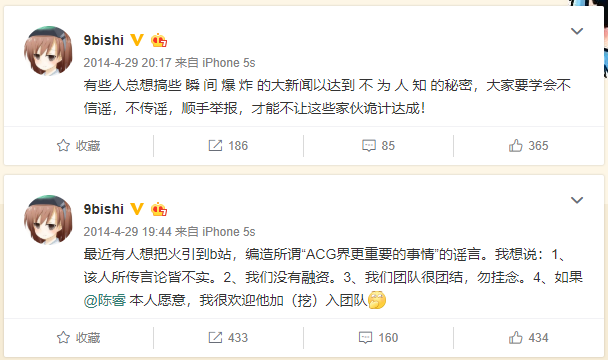Screen dimensions: 608x360
Task: Open the timestamp 2014-4-29 20:17
Action: click(127, 62)
